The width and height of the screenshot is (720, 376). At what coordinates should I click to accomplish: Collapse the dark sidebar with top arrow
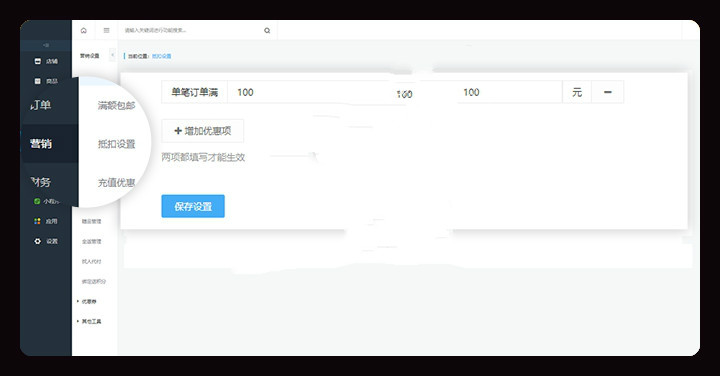pyautogui.click(x=46, y=45)
